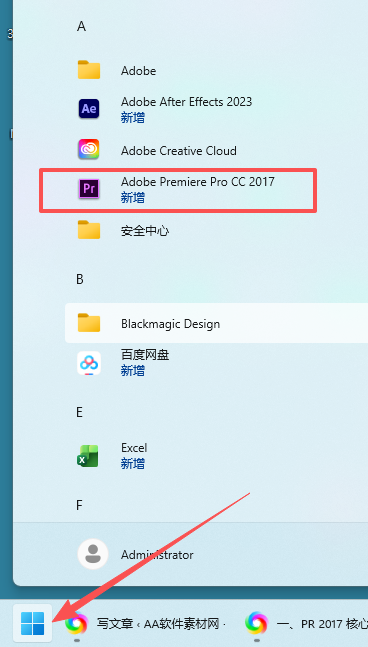
Task: Click the Adobe Premiere Pro CC 2017 label
Action: (198, 182)
